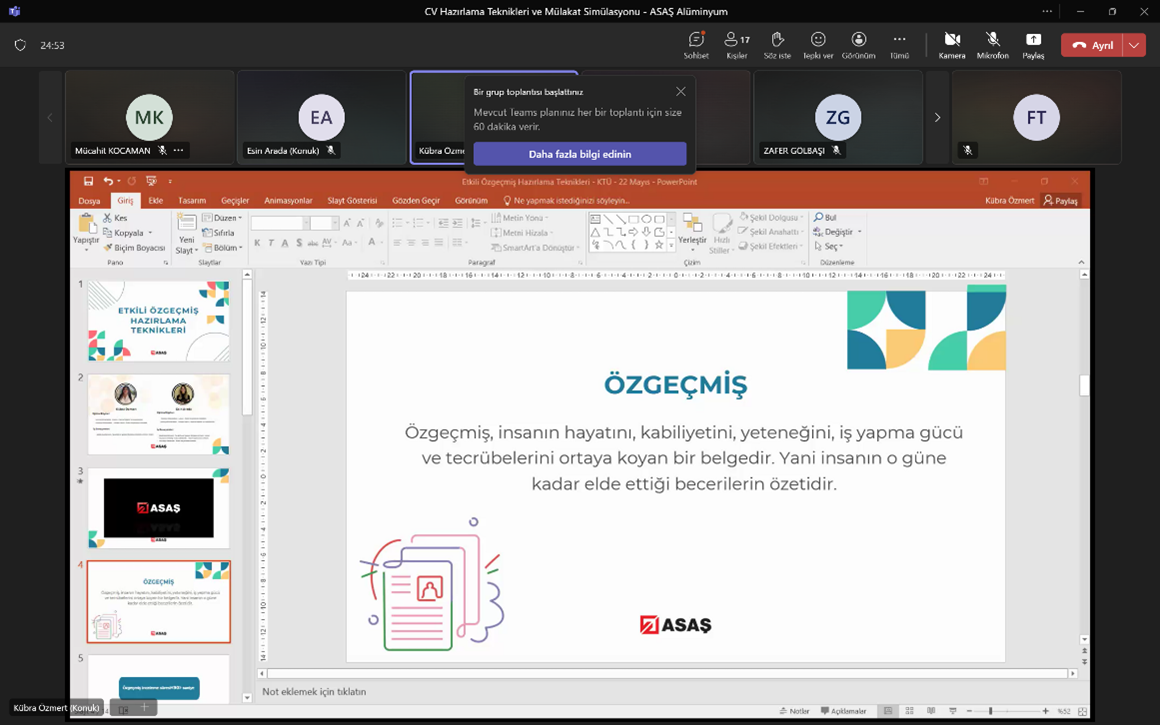Click the font size combo box
Image resolution: width=1160 pixels, height=725 pixels.
[x=324, y=223]
